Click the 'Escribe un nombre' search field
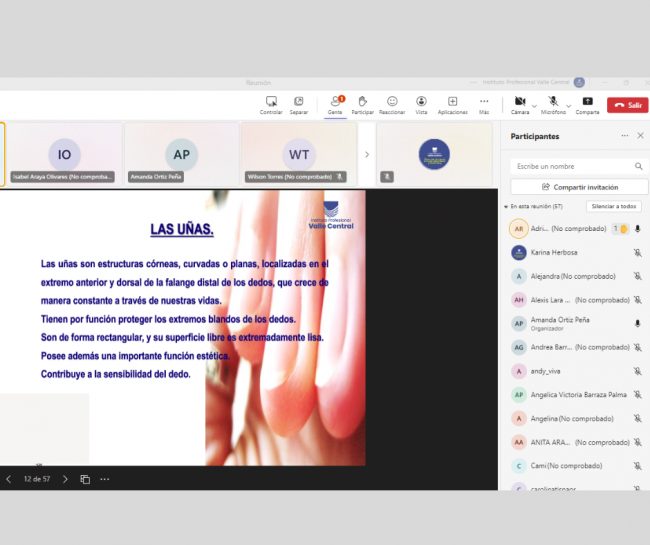Screen dimensions: 650x545 pyautogui.click(x=570, y=166)
